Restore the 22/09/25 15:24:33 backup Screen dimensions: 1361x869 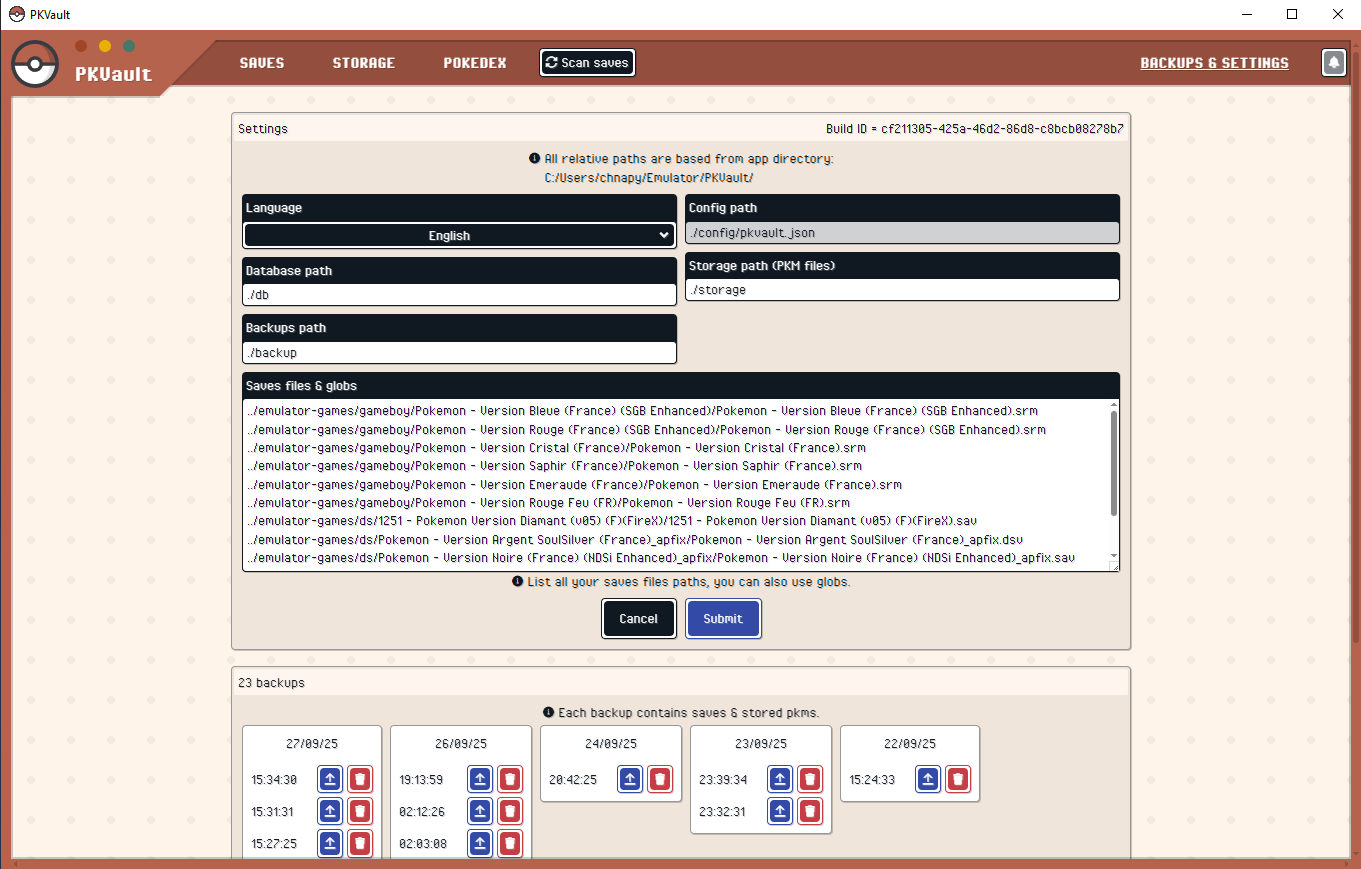pyautogui.click(x=928, y=780)
